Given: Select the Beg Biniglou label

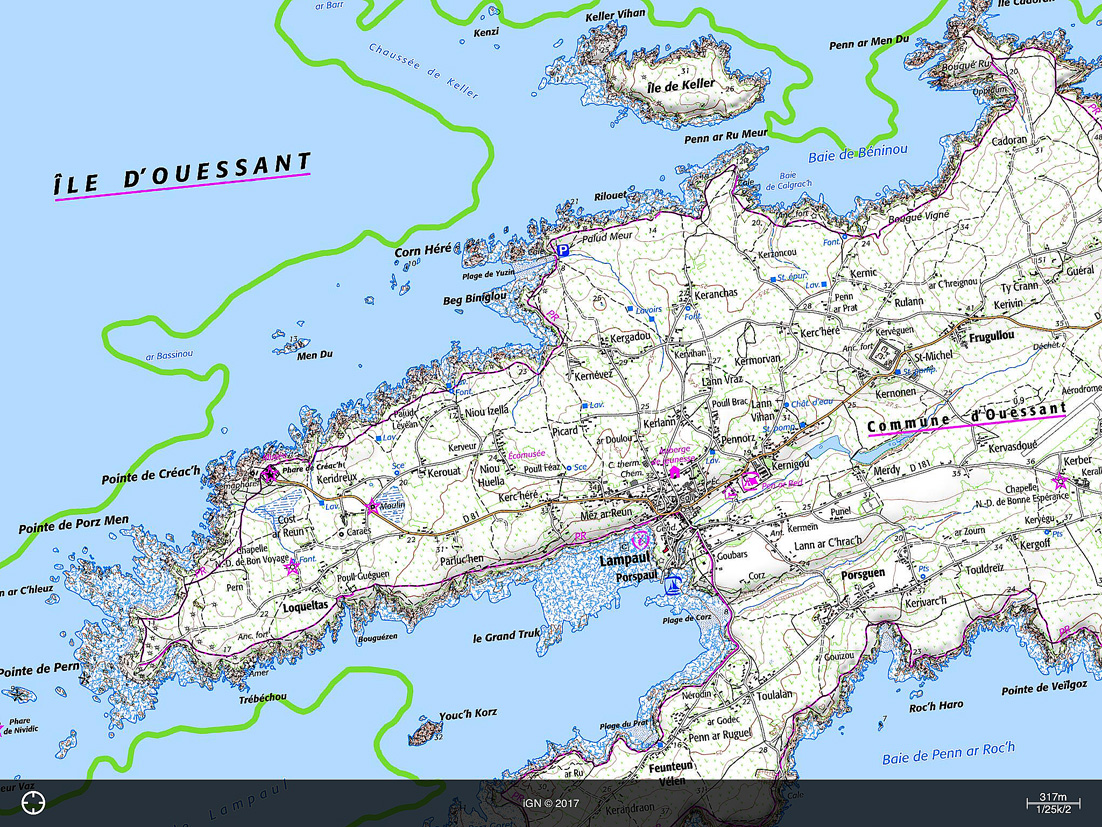Looking at the screenshot, I should click(x=474, y=298).
